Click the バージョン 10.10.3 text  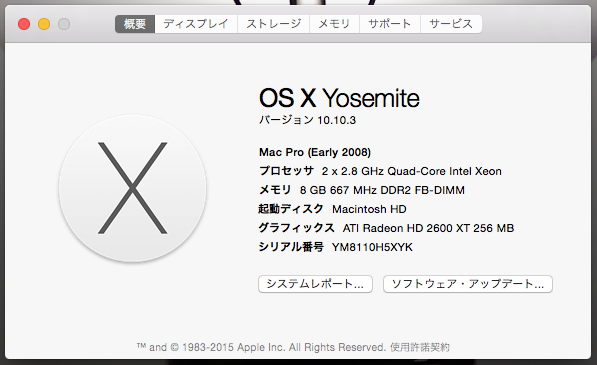coord(307,120)
